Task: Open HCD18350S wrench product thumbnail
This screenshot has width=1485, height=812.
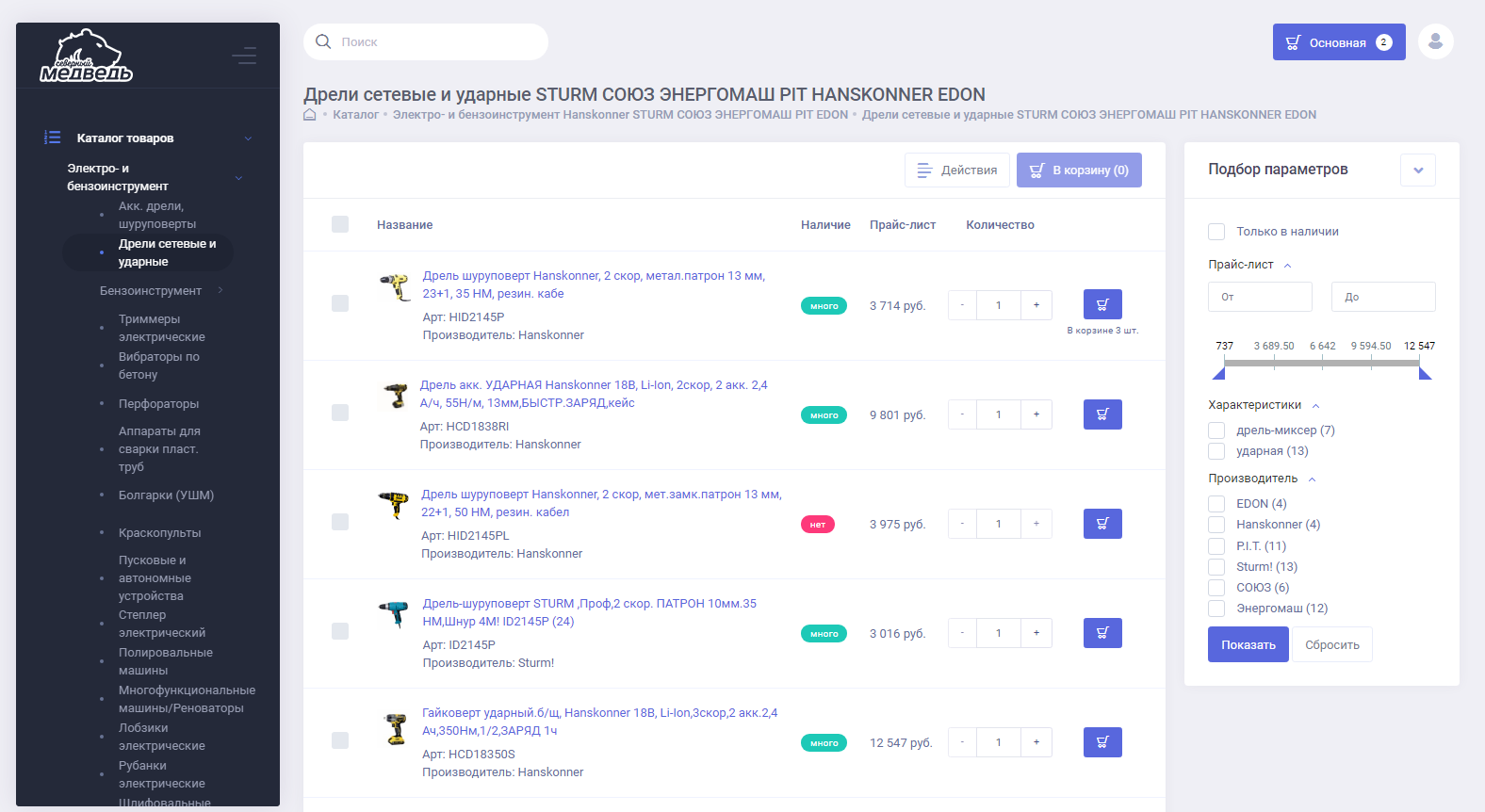Action: click(395, 729)
